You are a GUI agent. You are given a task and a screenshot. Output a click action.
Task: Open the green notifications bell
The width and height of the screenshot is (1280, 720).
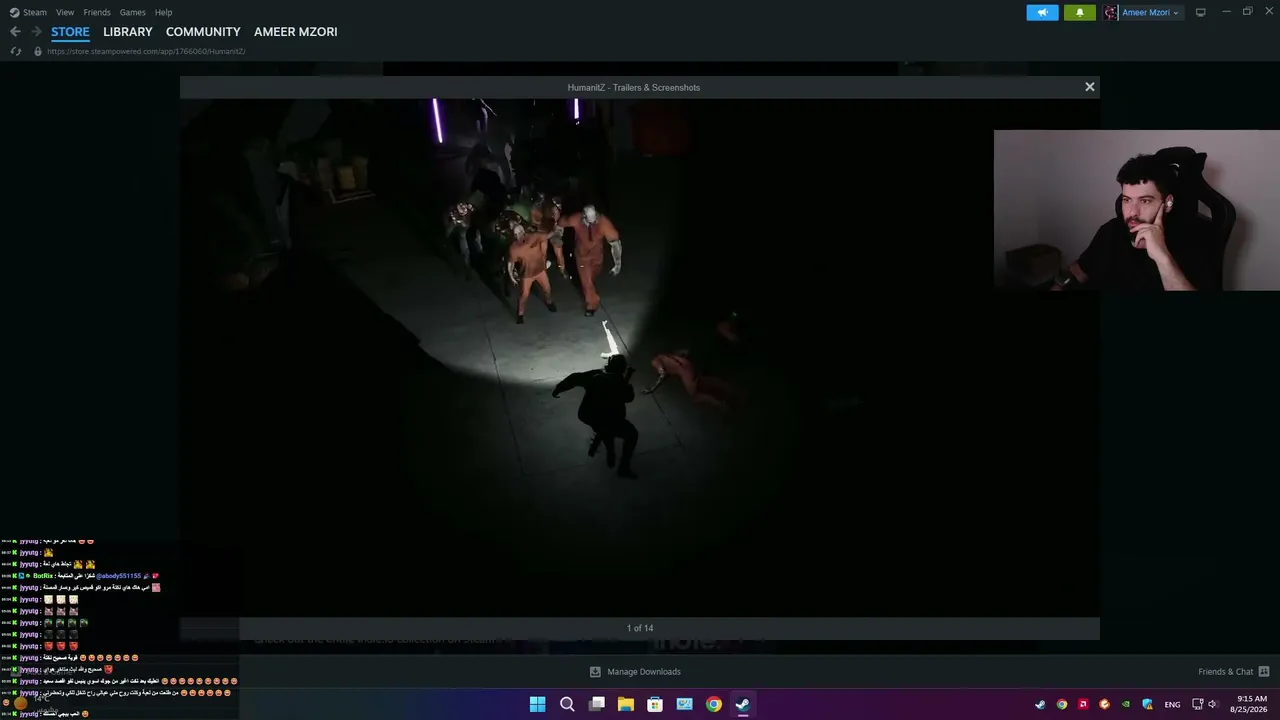[x=1079, y=12]
